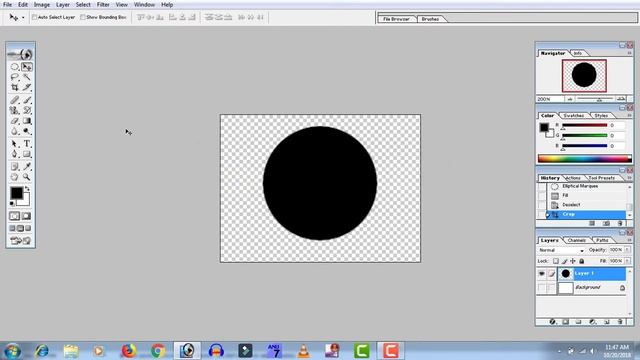Screen dimensions: 640x360
Task: Select the Eraser tool
Action: (x=15, y=121)
